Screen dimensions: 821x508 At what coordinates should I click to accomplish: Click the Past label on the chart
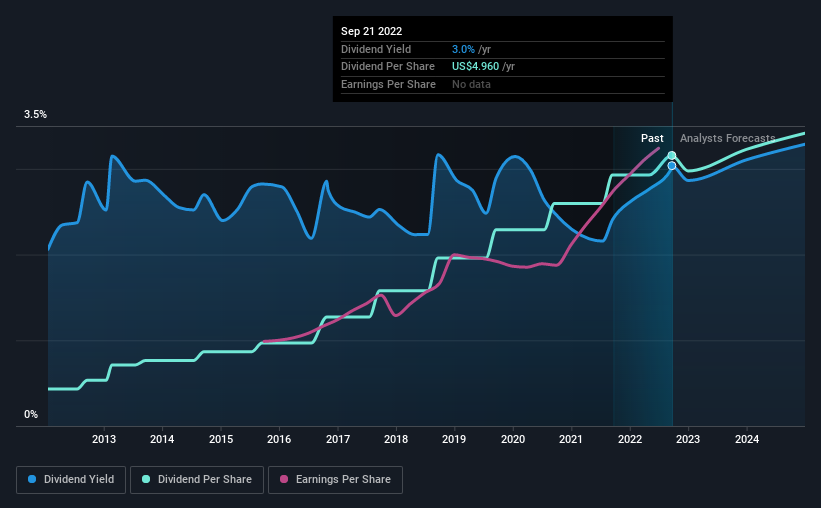(x=652, y=138)
